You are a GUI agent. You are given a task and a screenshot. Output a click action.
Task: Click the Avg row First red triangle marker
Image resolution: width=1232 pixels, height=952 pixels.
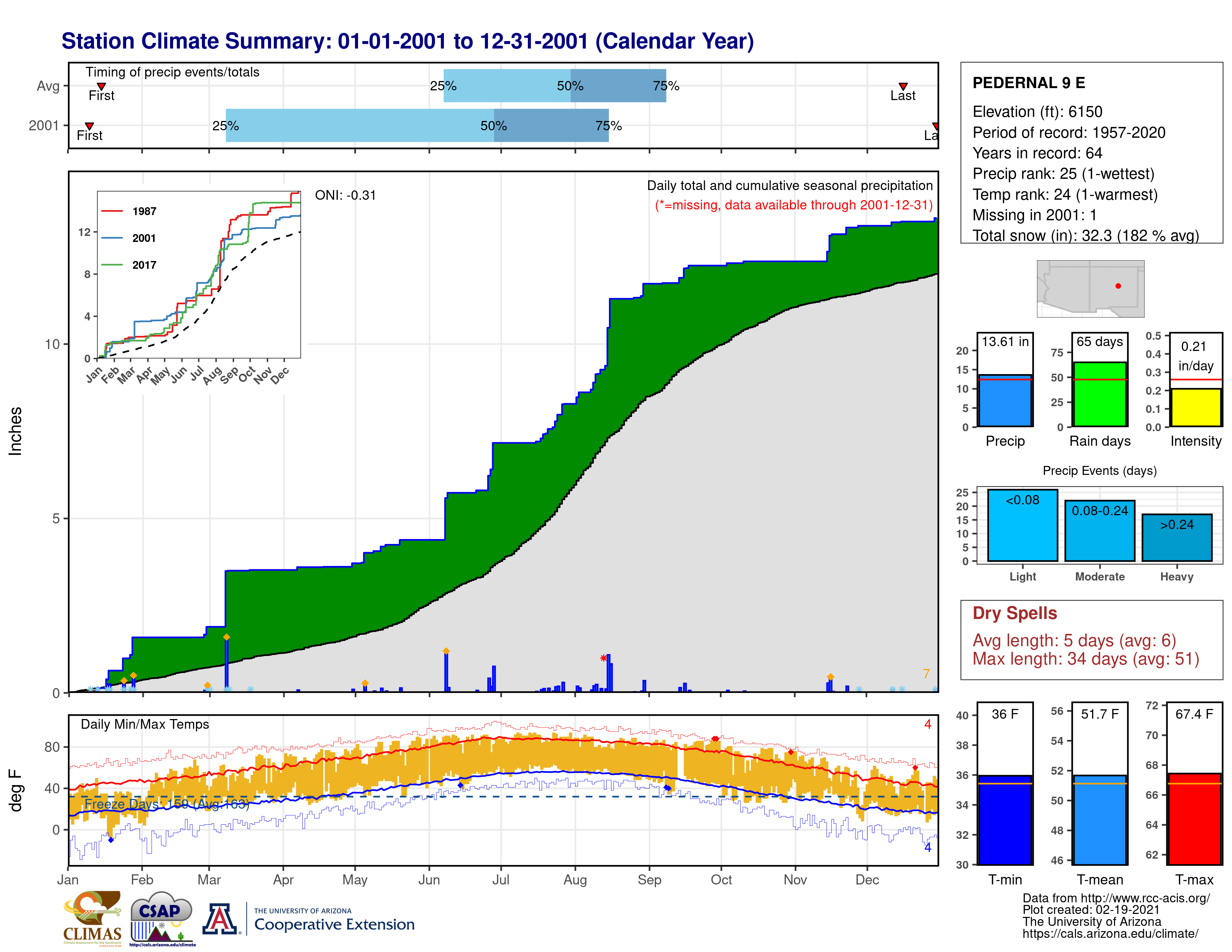pyautogui.click(x=102, y=86)
